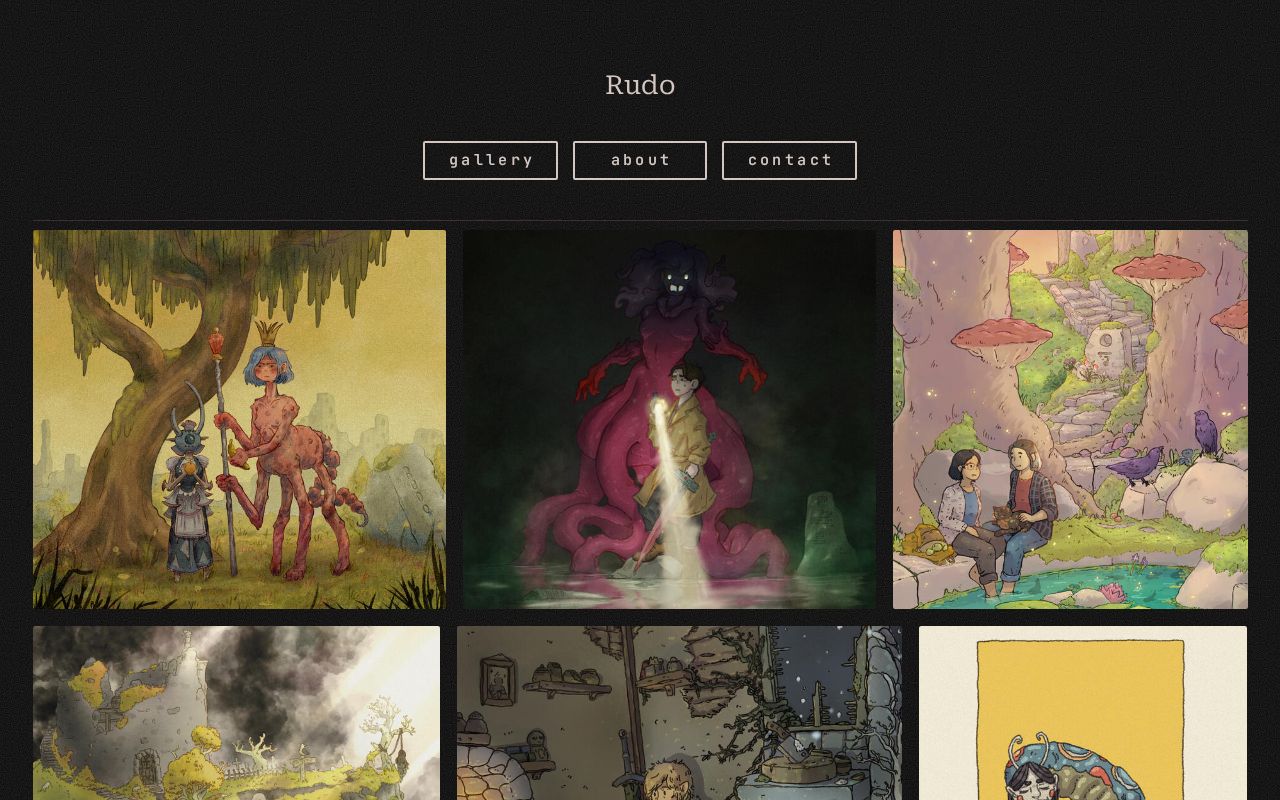Open the kitchen interior artwork
This screenshot has width=1280, height=800.
(679, 713)
